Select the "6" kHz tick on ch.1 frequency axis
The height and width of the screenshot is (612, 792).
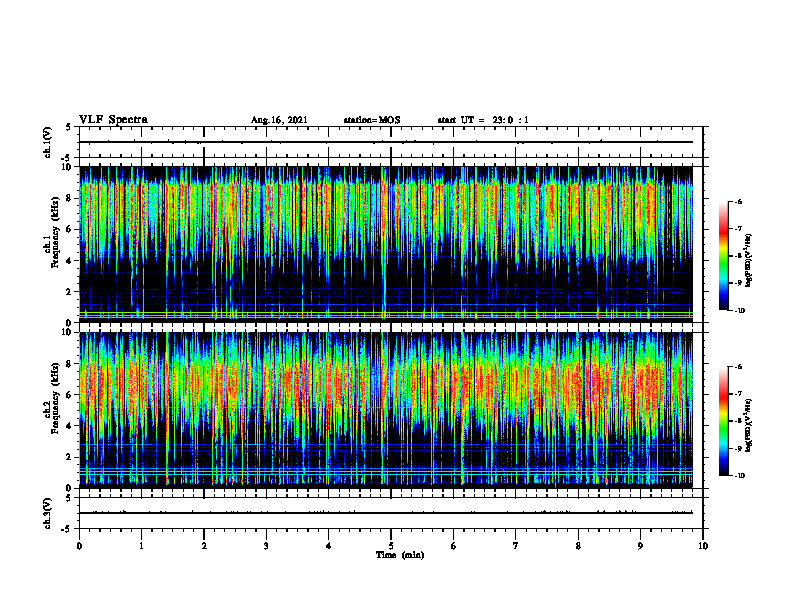pyautogui.click(x=69, y=230)
